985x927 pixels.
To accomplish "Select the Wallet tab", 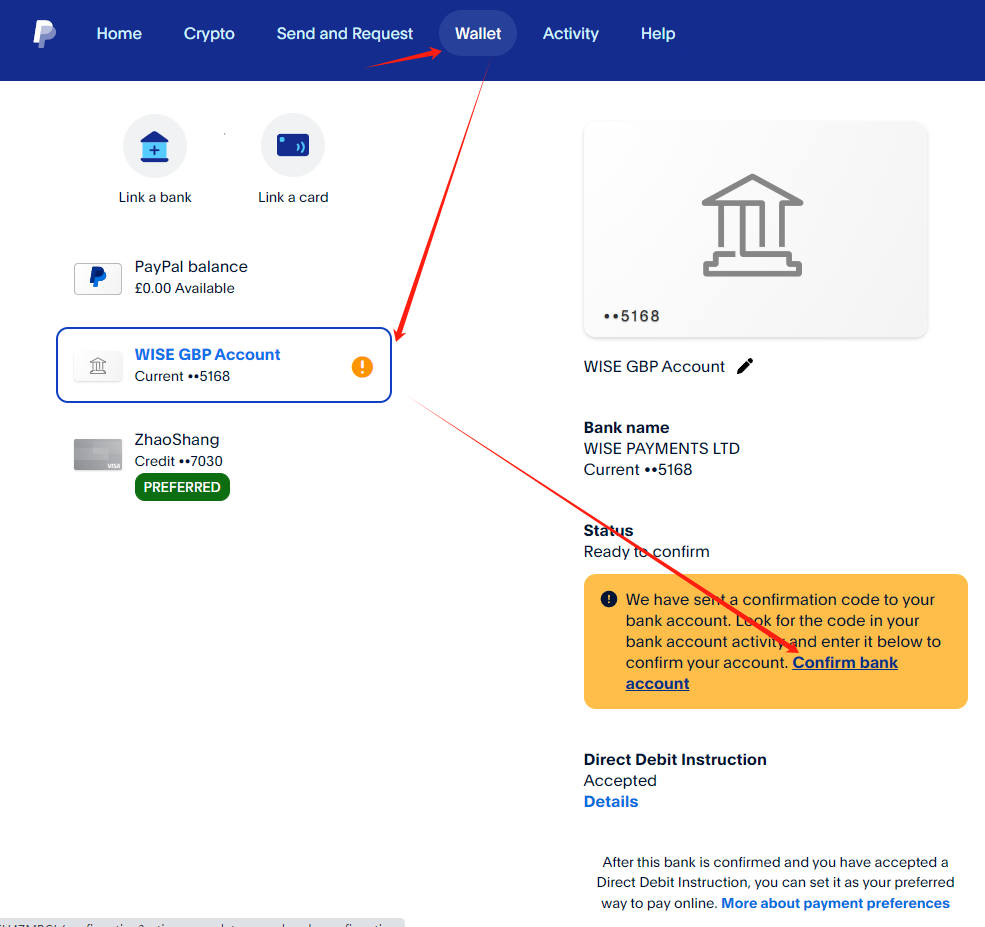I will [477, 33].
